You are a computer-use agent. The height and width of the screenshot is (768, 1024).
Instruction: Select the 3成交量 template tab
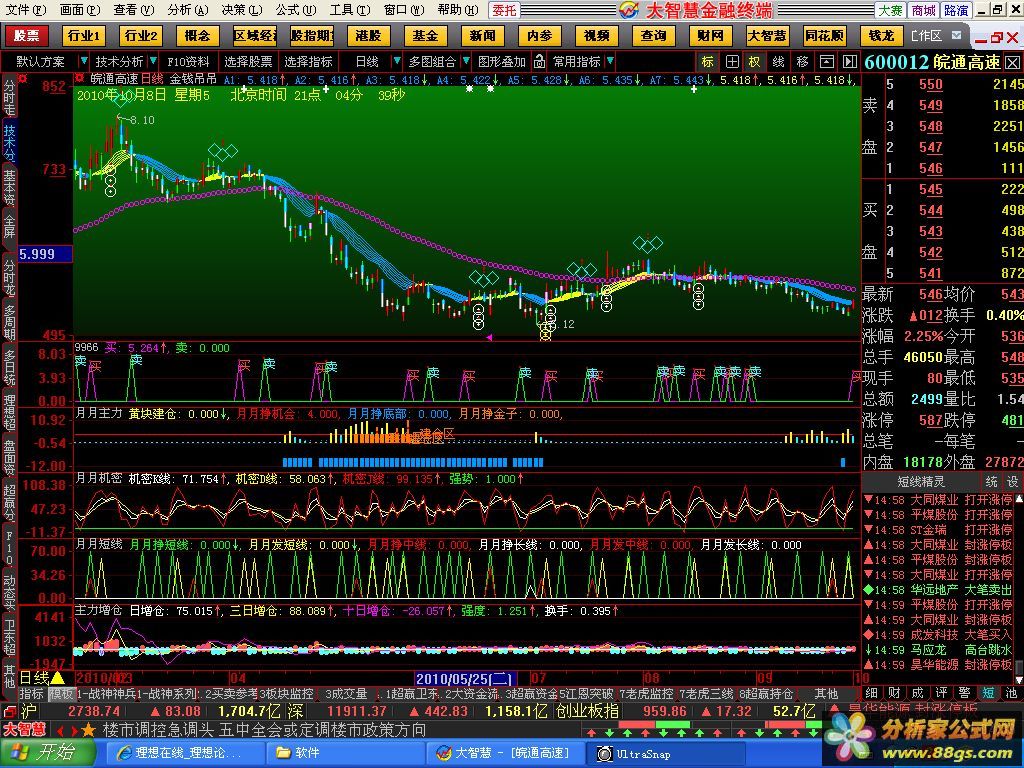pos(347,694)
